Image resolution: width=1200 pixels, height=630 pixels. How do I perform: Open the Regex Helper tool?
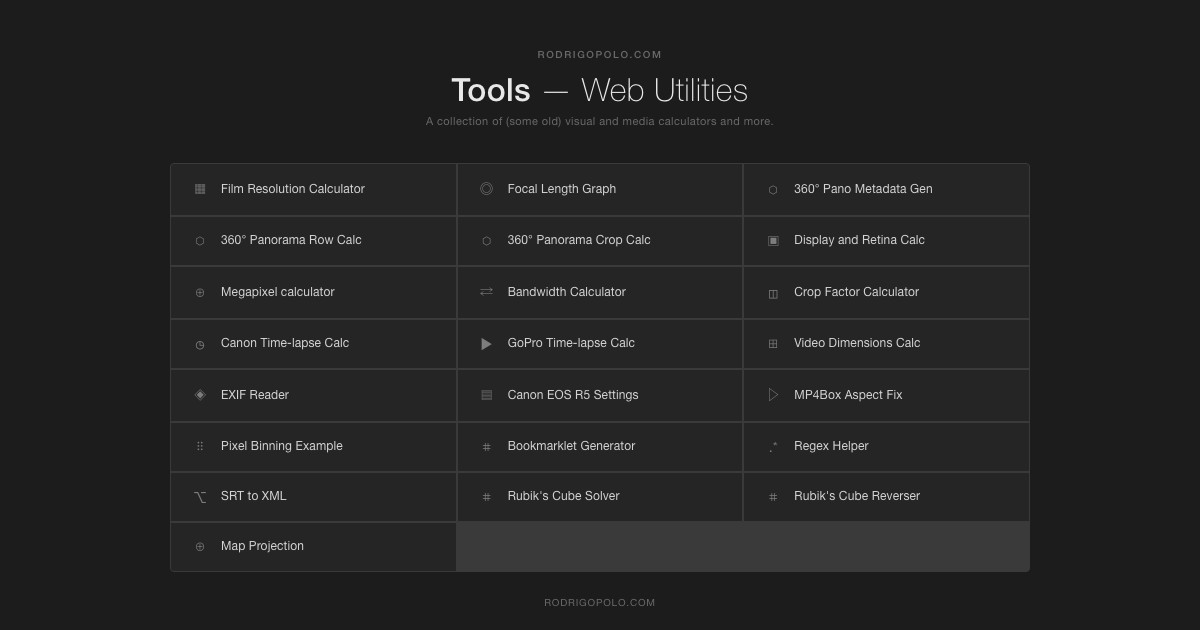(x=886, y=447)
